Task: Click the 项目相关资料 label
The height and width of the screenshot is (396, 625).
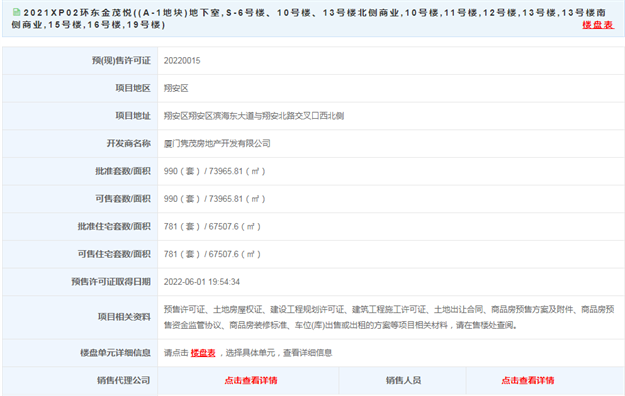Action: 124,317
